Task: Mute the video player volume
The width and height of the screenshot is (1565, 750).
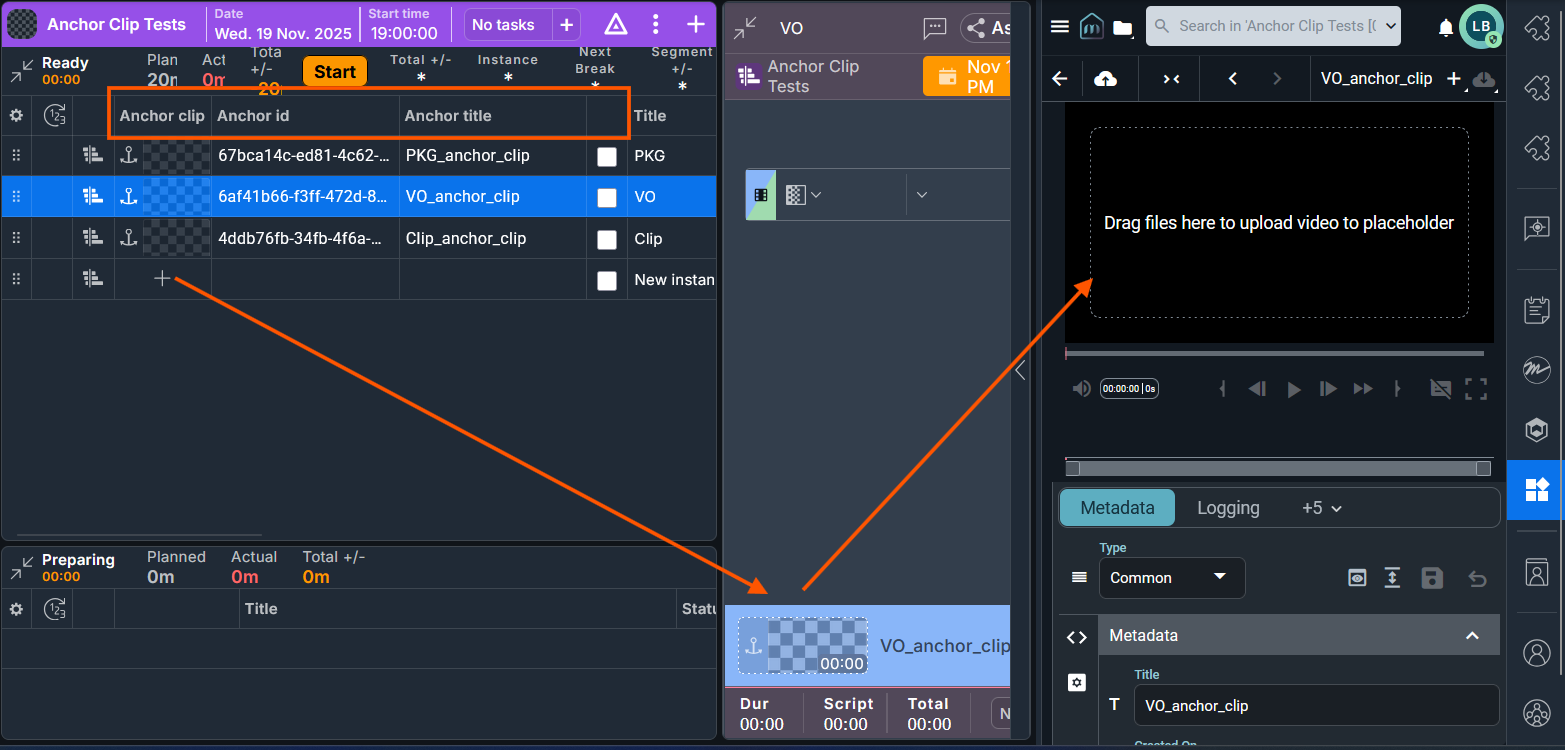Action: 1081,389
